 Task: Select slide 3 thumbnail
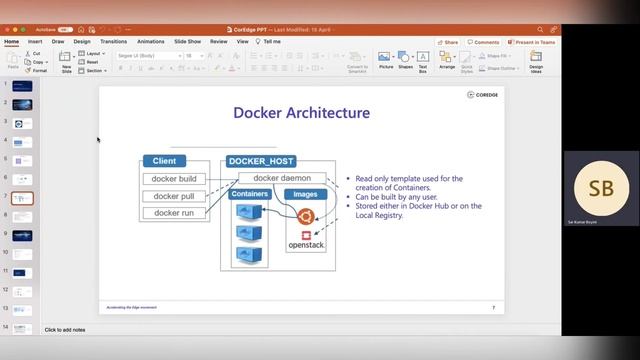22,124
